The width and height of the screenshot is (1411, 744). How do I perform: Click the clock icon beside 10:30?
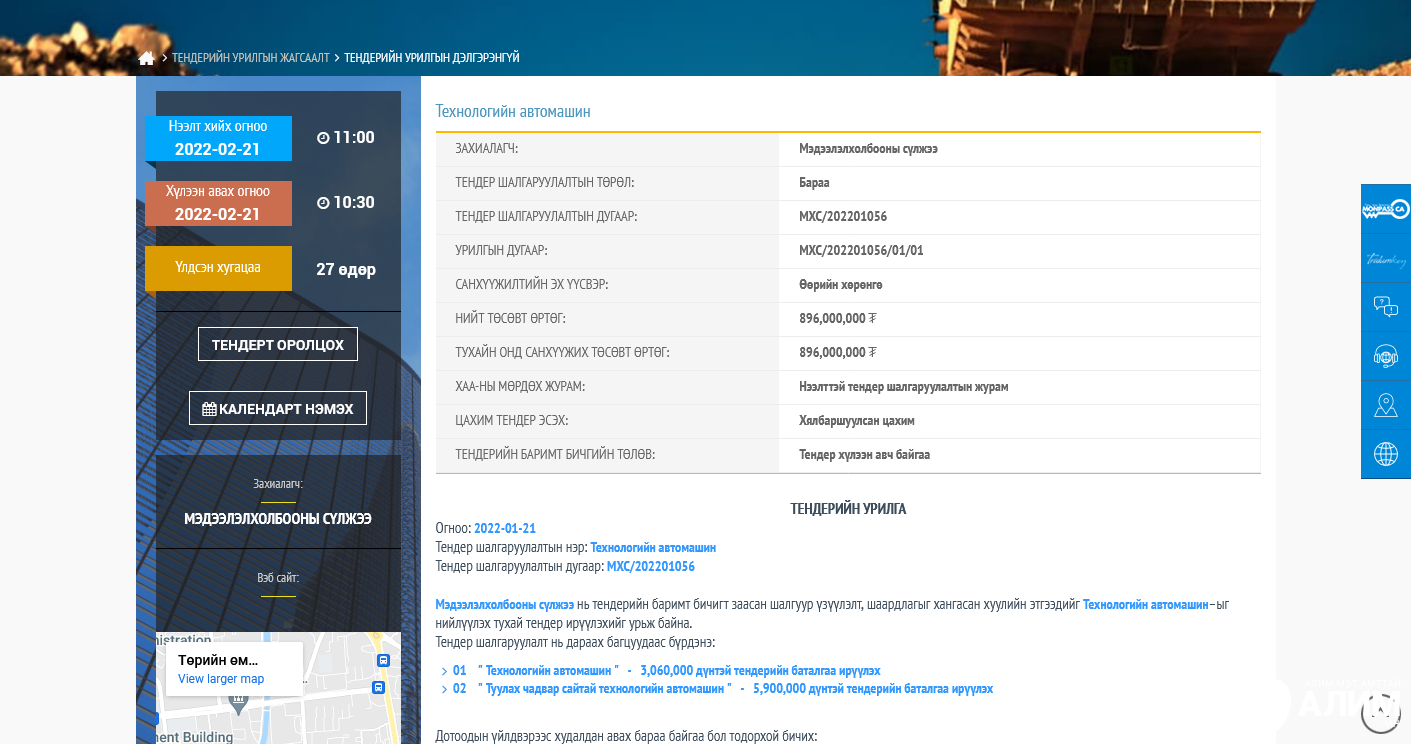[x=323, y=203]
